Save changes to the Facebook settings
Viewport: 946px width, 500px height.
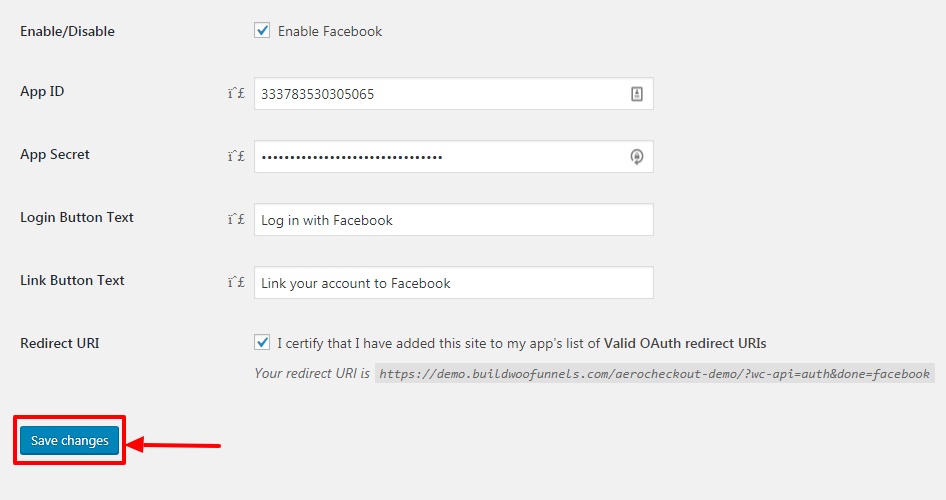[69, 440]
